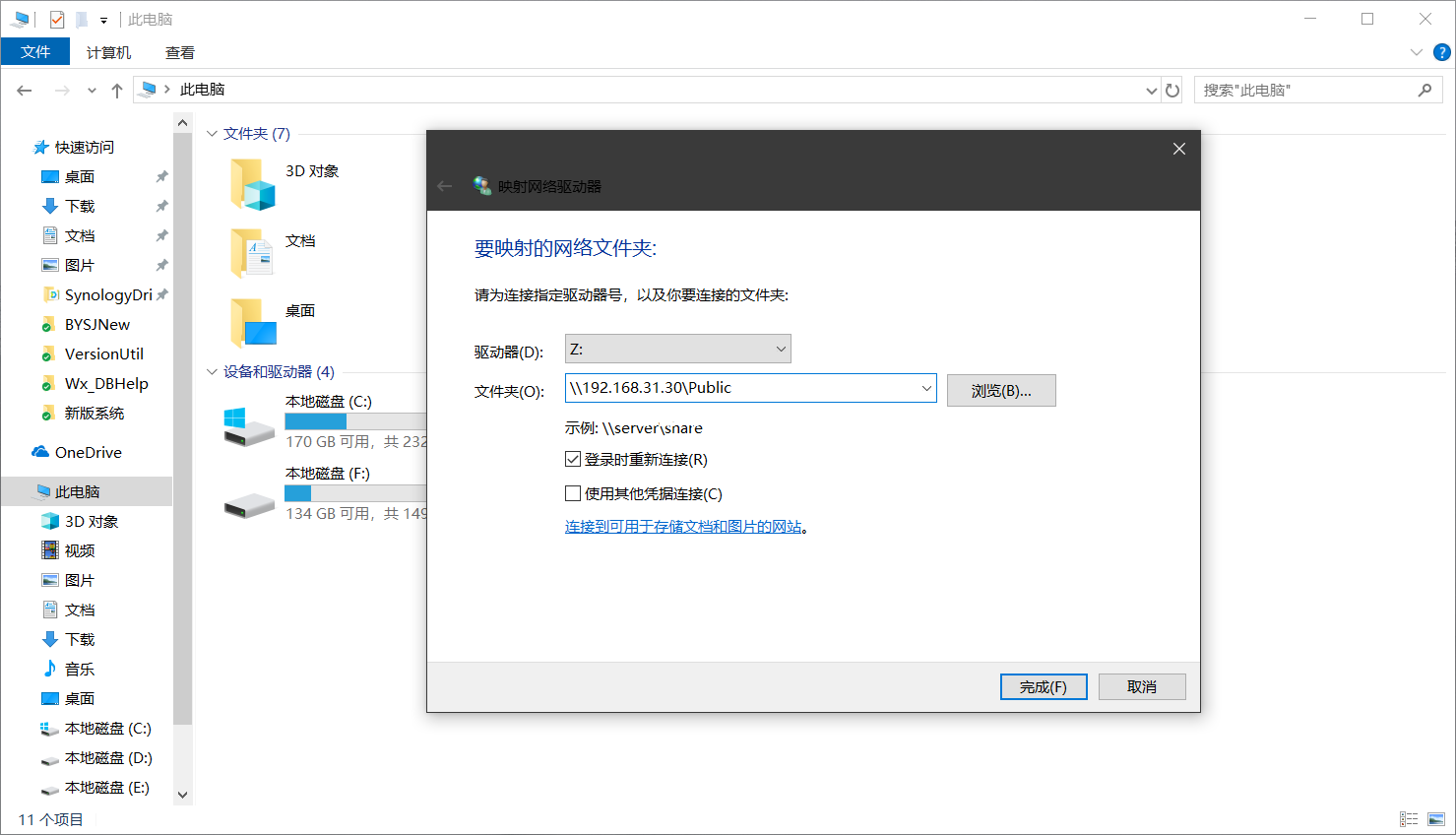Open 视频 in the navigation pane

(80, 551)
